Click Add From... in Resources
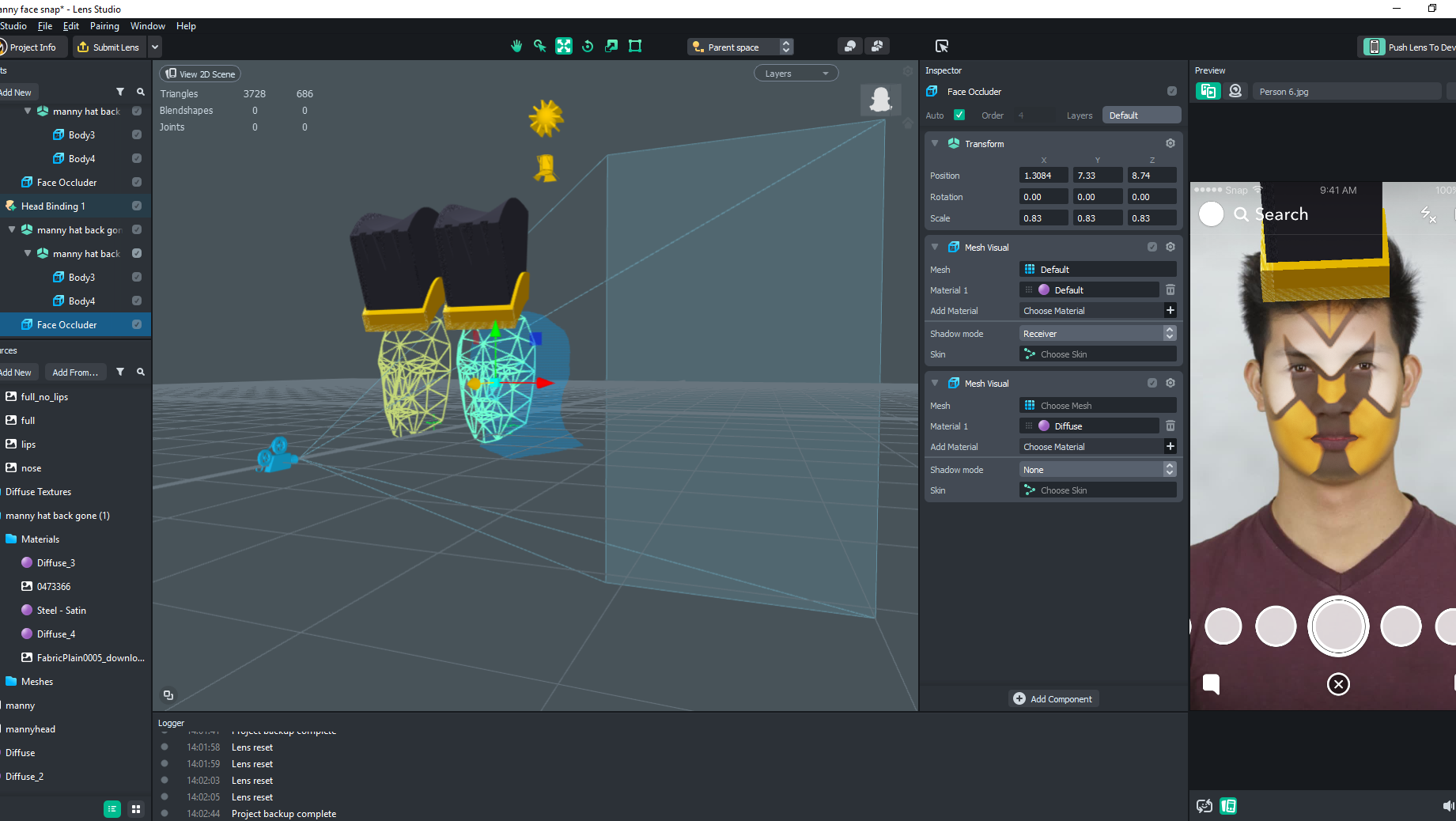The image size is (1456, 821). pos(75,372)
